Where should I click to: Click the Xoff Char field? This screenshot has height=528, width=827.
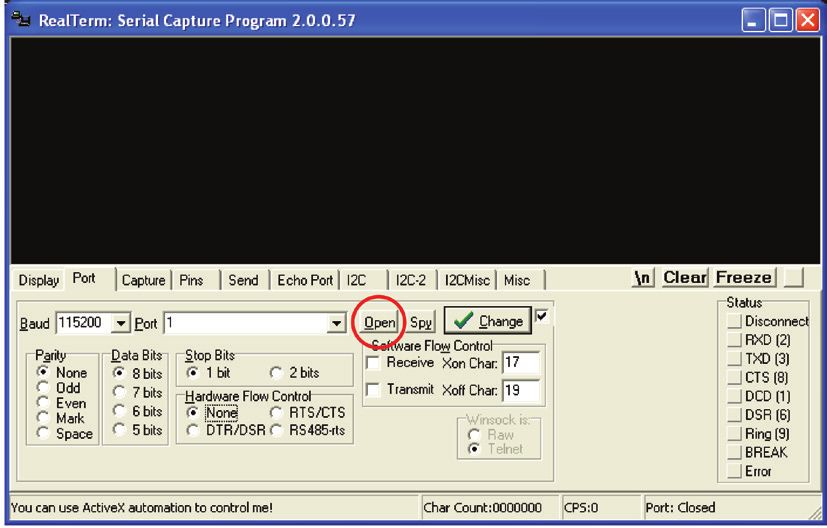521,391
